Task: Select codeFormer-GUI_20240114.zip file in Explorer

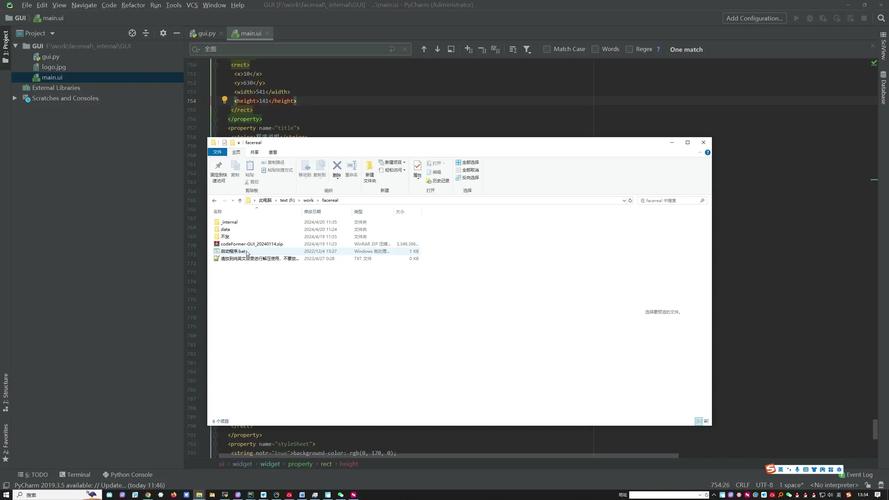Action: point(252,244)
